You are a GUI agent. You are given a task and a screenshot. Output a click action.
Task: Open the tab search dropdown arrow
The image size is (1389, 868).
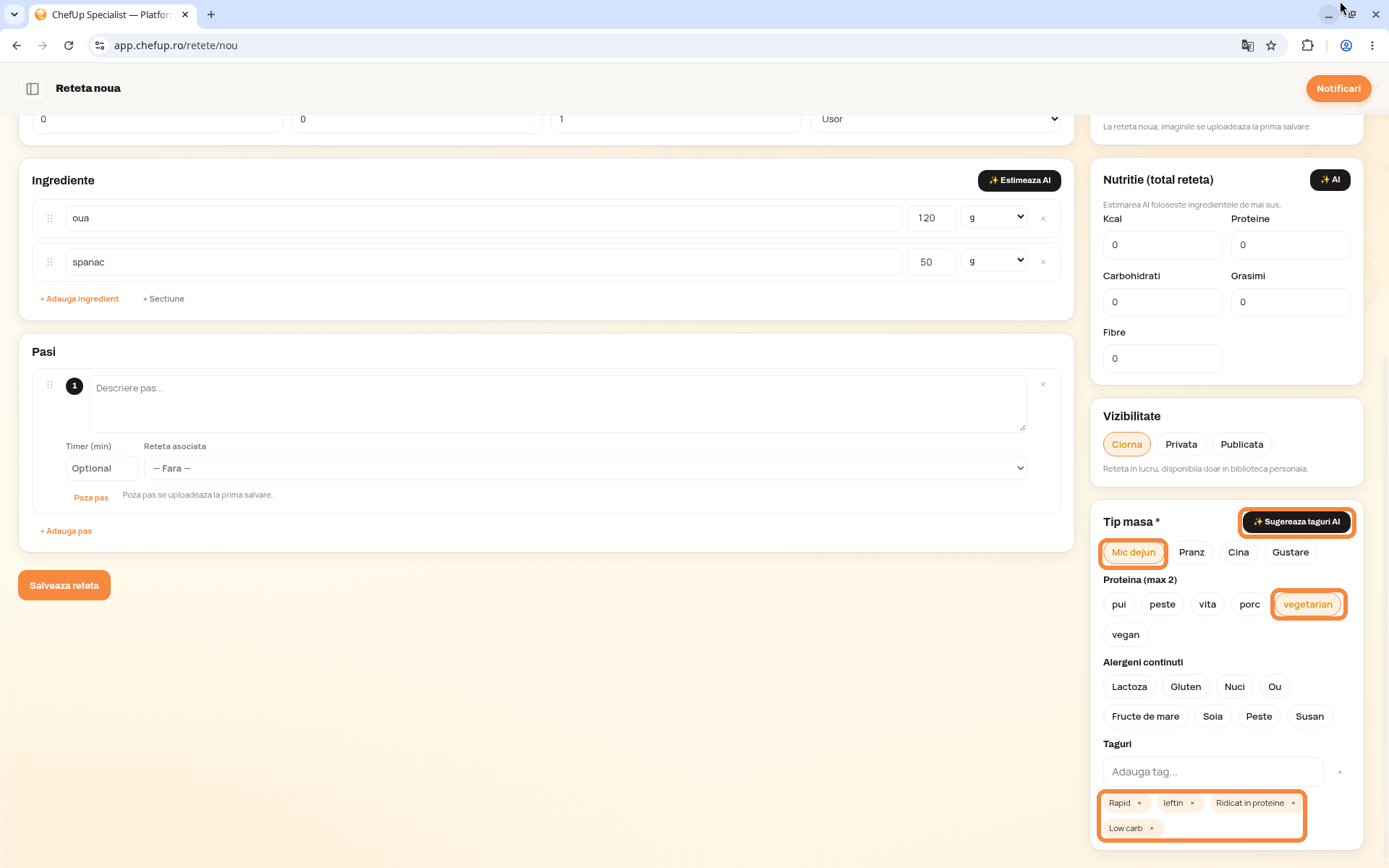click(14, 14)
